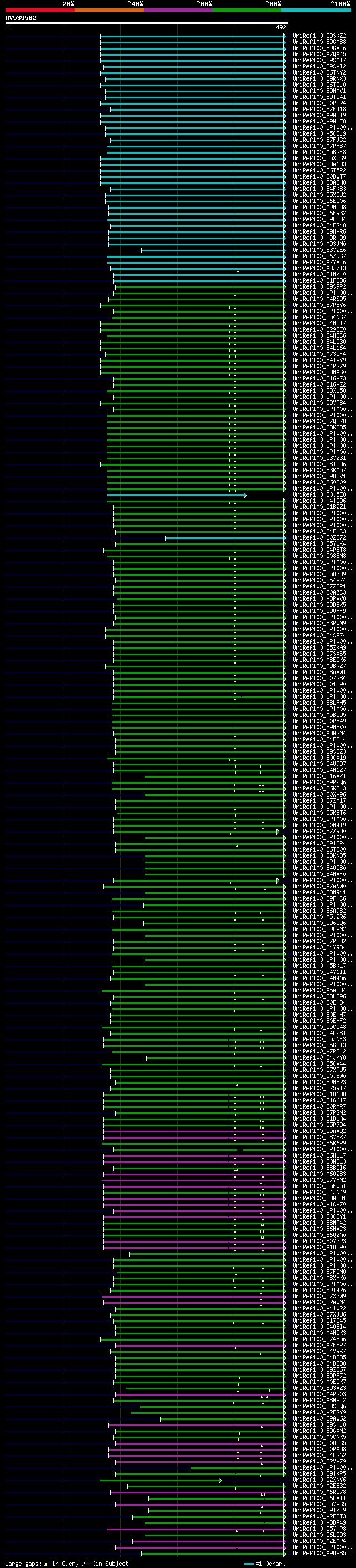Open hit UniRef100_B9GMB8
Viewport: 356px width, 1568px height.
tap(319, 42)
